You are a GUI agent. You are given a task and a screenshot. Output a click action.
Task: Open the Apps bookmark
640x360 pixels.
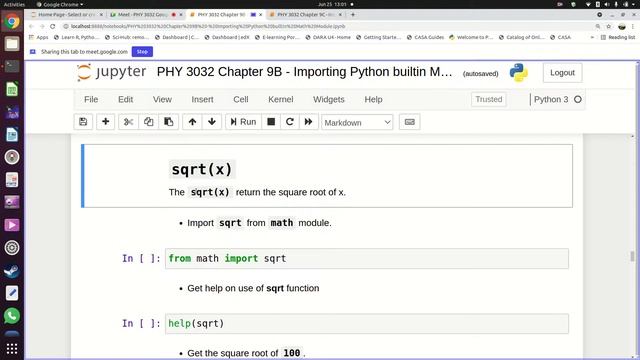(x=39, y=37)
